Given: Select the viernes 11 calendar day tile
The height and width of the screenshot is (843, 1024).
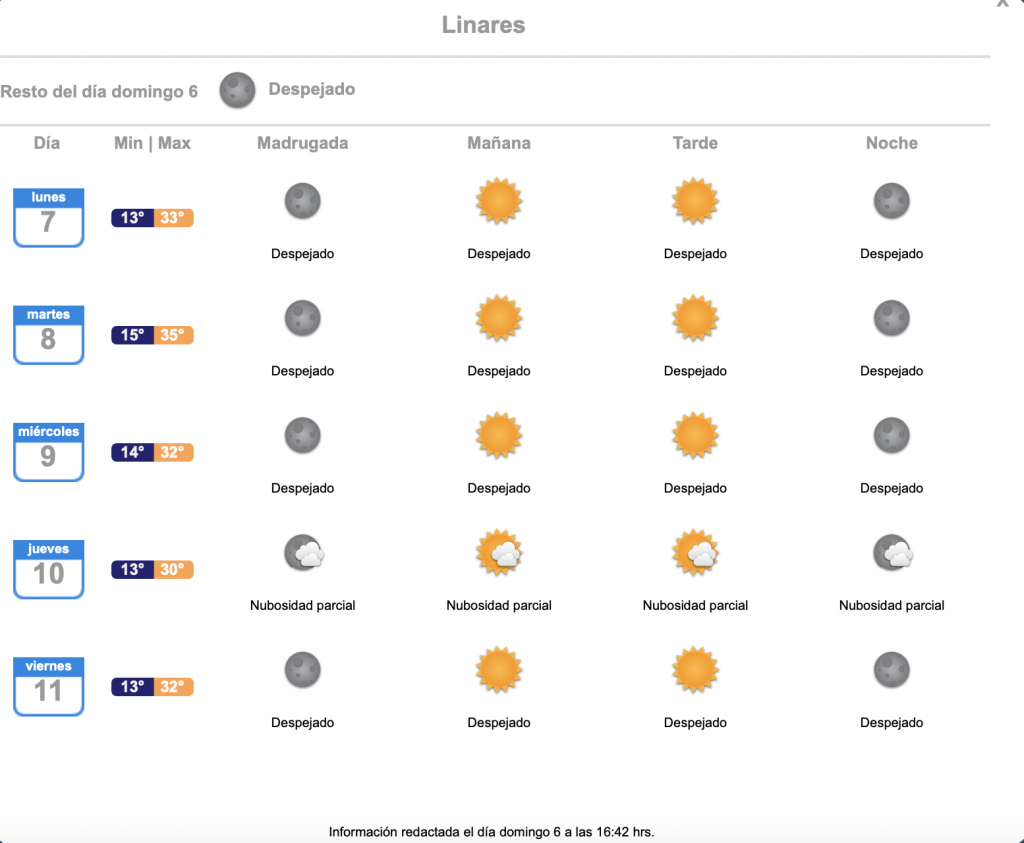Looking at the screenshot, I should (x=48, y=686).
